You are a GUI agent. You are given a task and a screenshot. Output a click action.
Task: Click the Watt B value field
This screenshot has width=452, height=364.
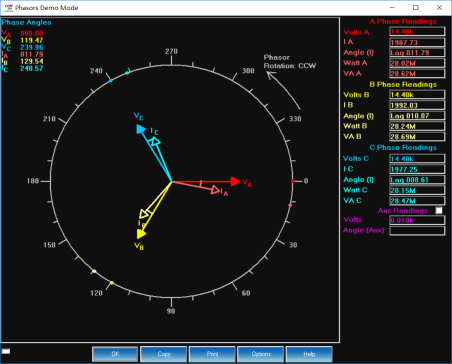coord(417,126)
